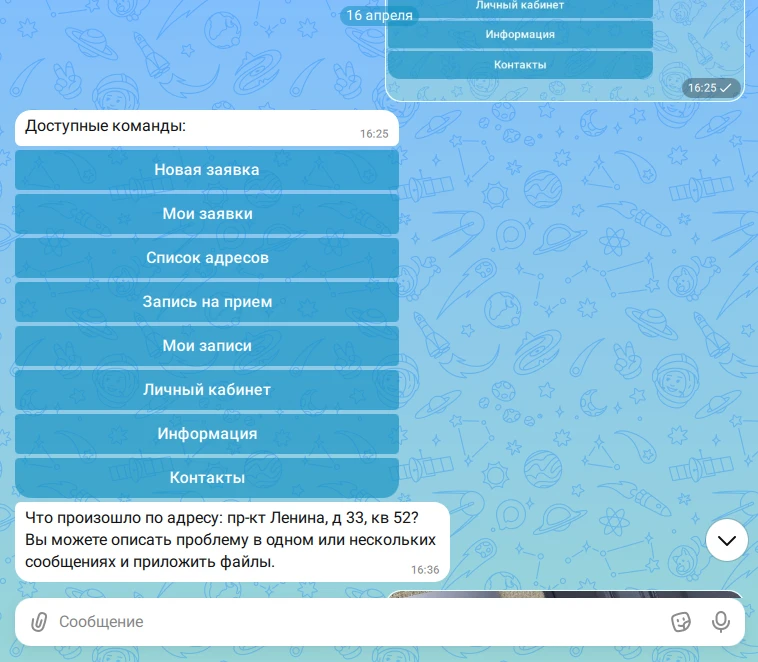Viewport: 758px width, 662px height.
Task: Open 'Мои заявки' command button
Action: 207,214
